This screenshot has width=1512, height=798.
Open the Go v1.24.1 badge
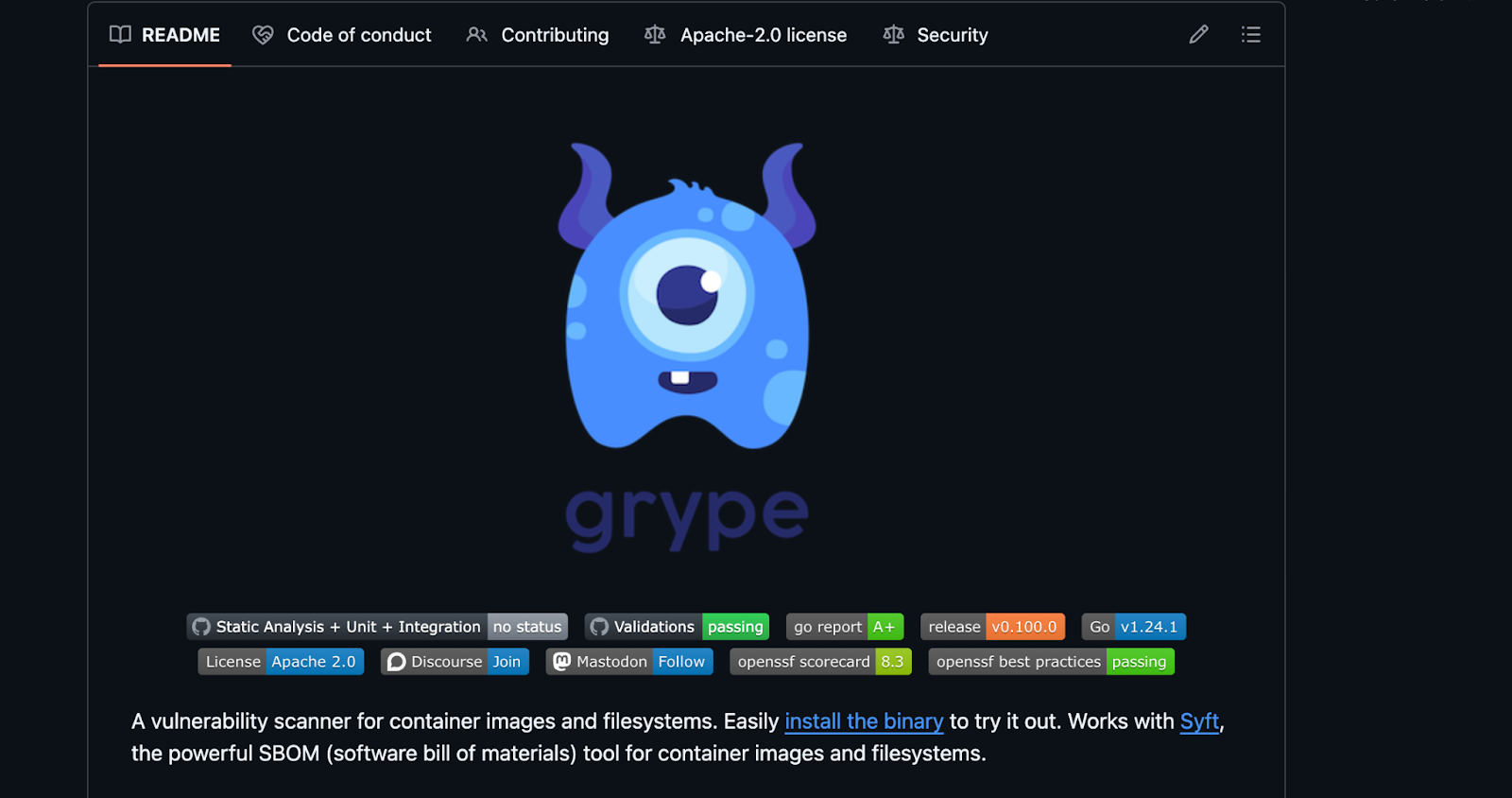coord(1133,627)
